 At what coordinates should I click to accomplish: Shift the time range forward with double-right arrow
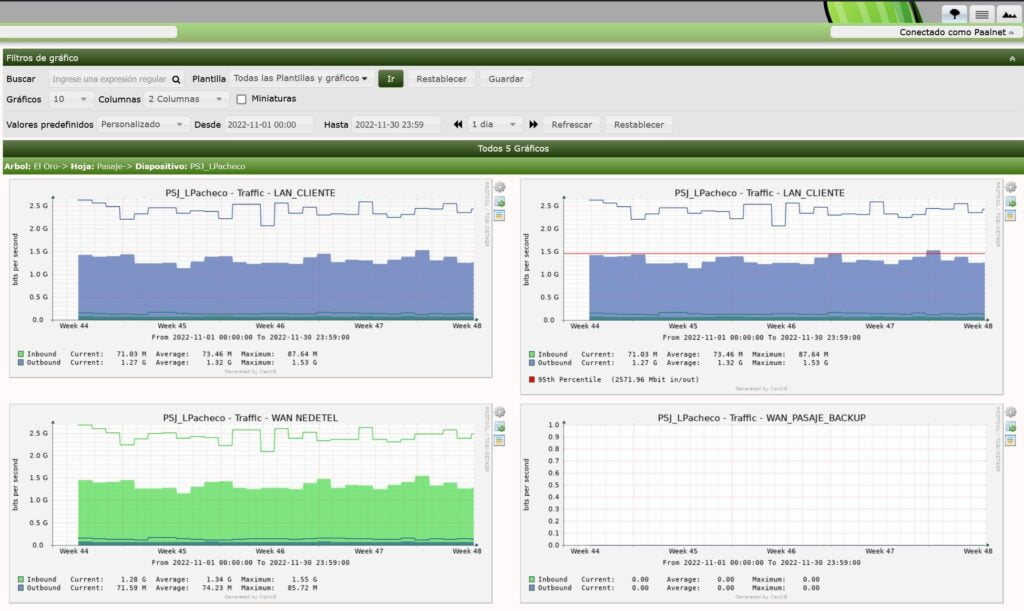coord(534,125)
